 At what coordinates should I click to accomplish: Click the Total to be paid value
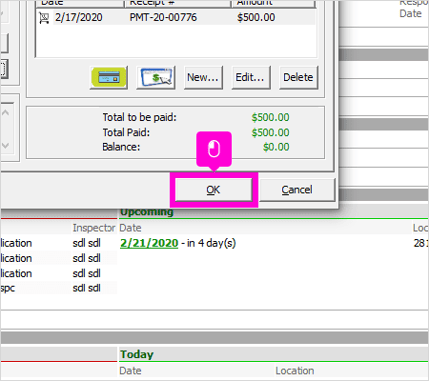coord(270,117)
